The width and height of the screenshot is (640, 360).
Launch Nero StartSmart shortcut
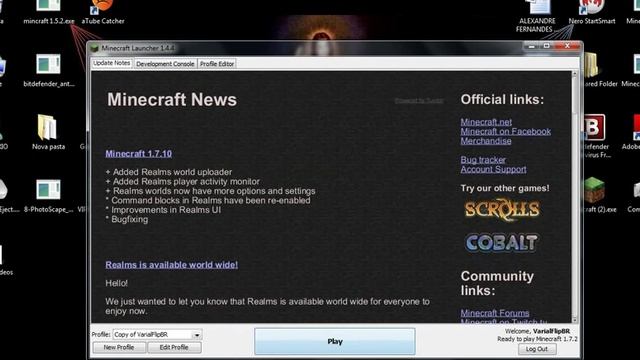592,12
